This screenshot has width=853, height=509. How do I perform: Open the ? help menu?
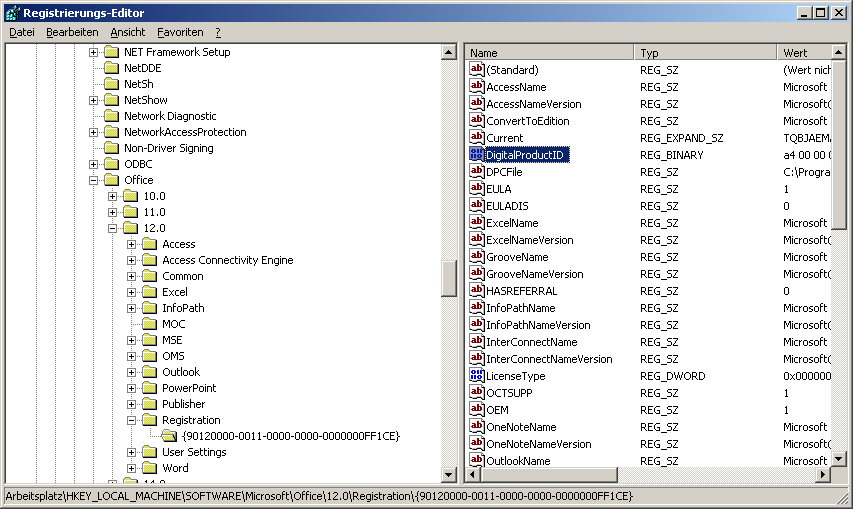tap(218, 32)
